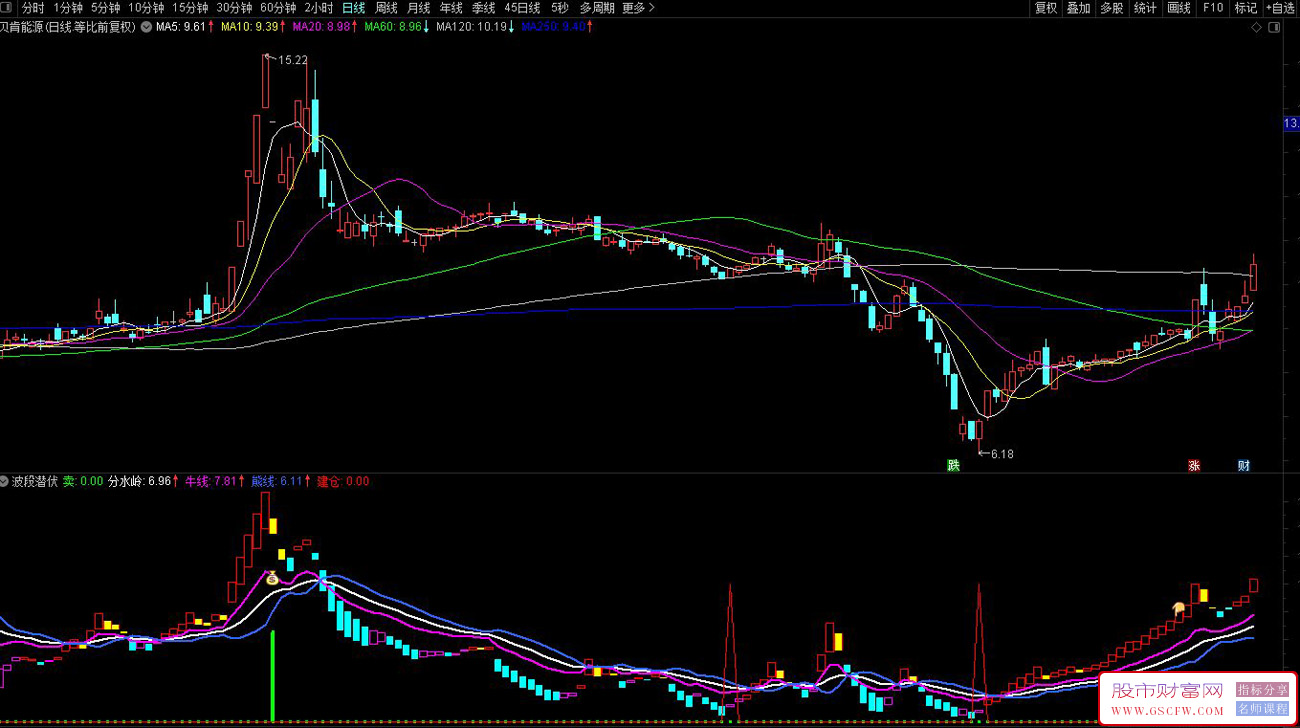Select the 日线 daily chart tab
1300x728 pixels.
354,8
